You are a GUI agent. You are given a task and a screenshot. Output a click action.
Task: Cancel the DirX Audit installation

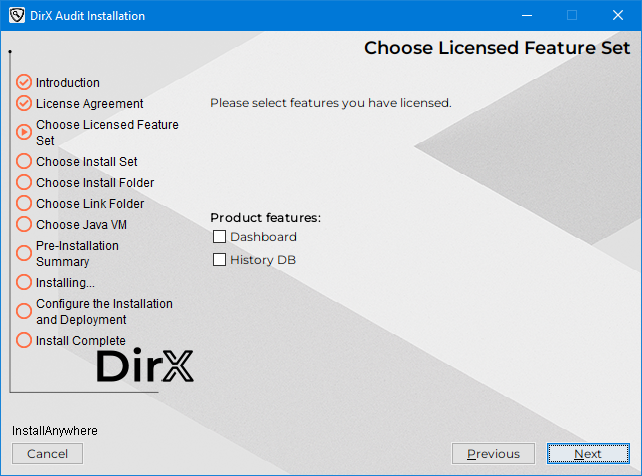point(47,454)
